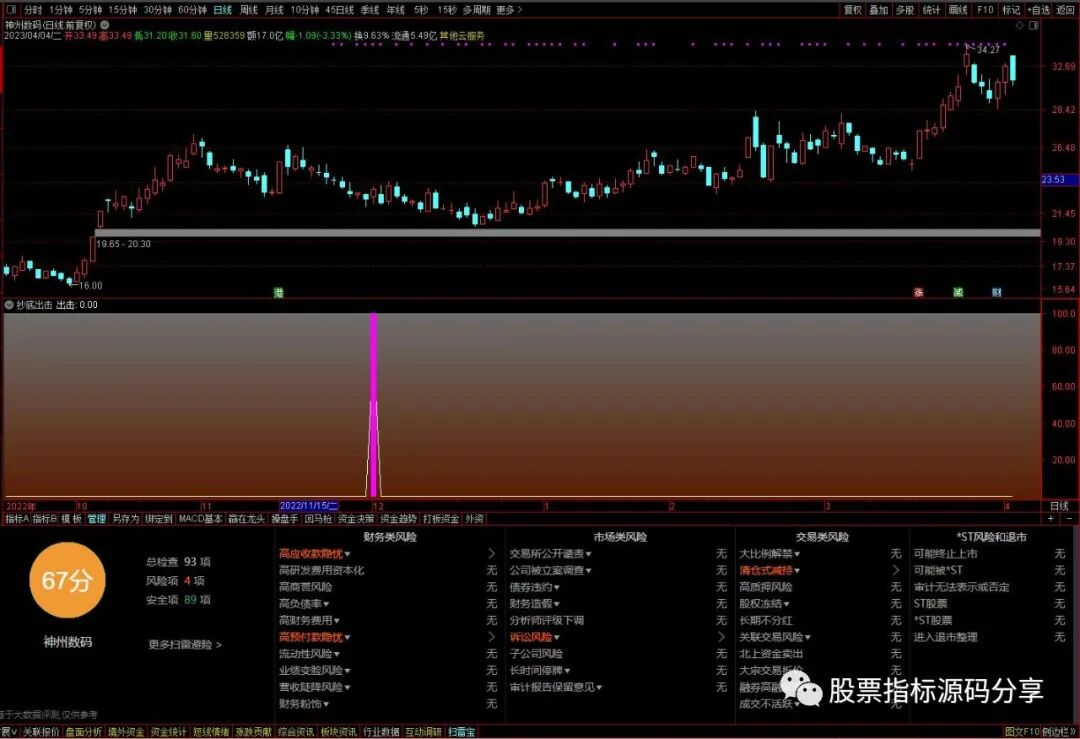
Task: Click the window icon before 分时
Action: 10,10
